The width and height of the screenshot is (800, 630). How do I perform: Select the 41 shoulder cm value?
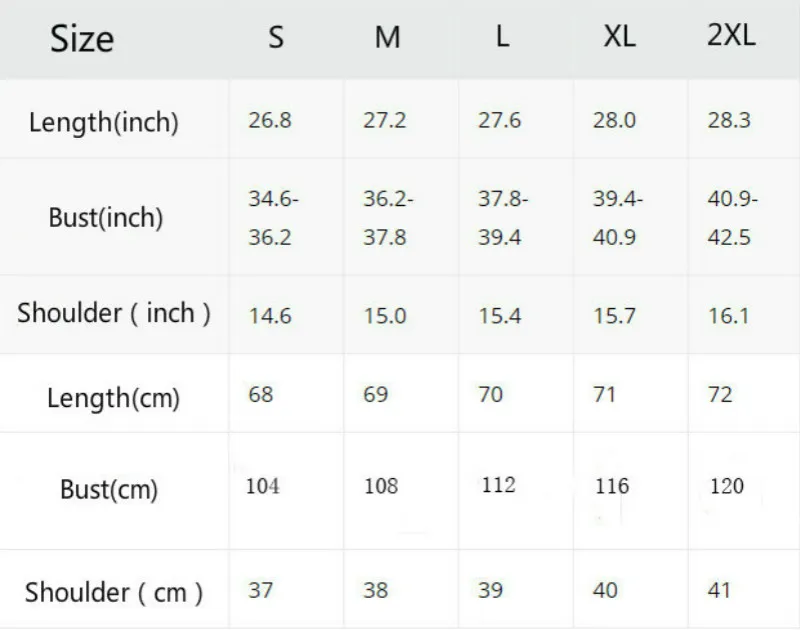719,589
